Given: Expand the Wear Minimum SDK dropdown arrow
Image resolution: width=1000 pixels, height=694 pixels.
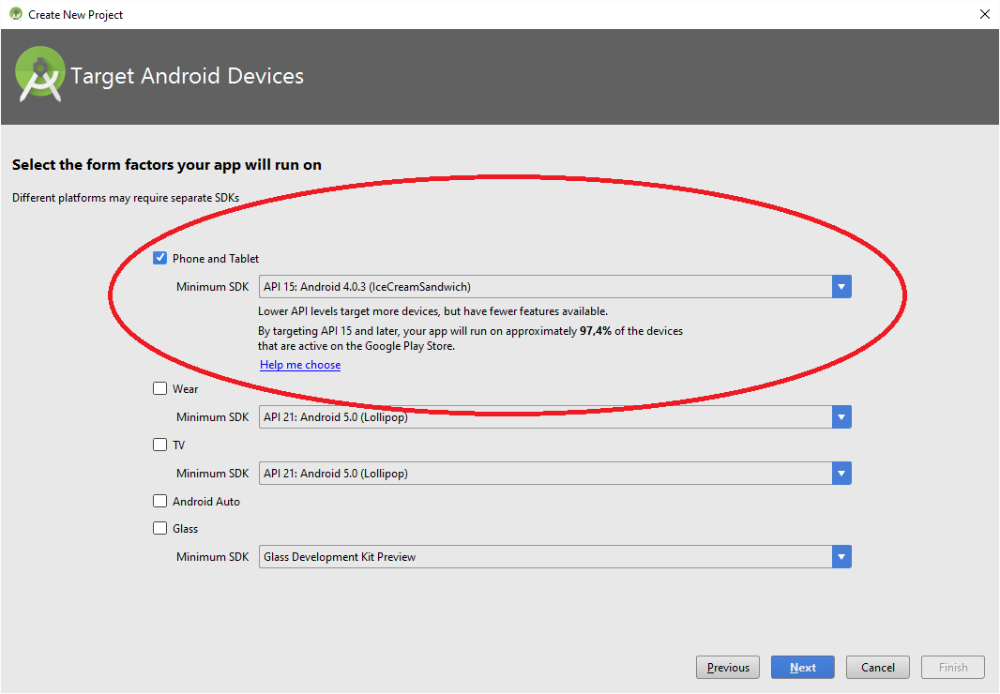Looking at the screenshot, I should (841, 417).
